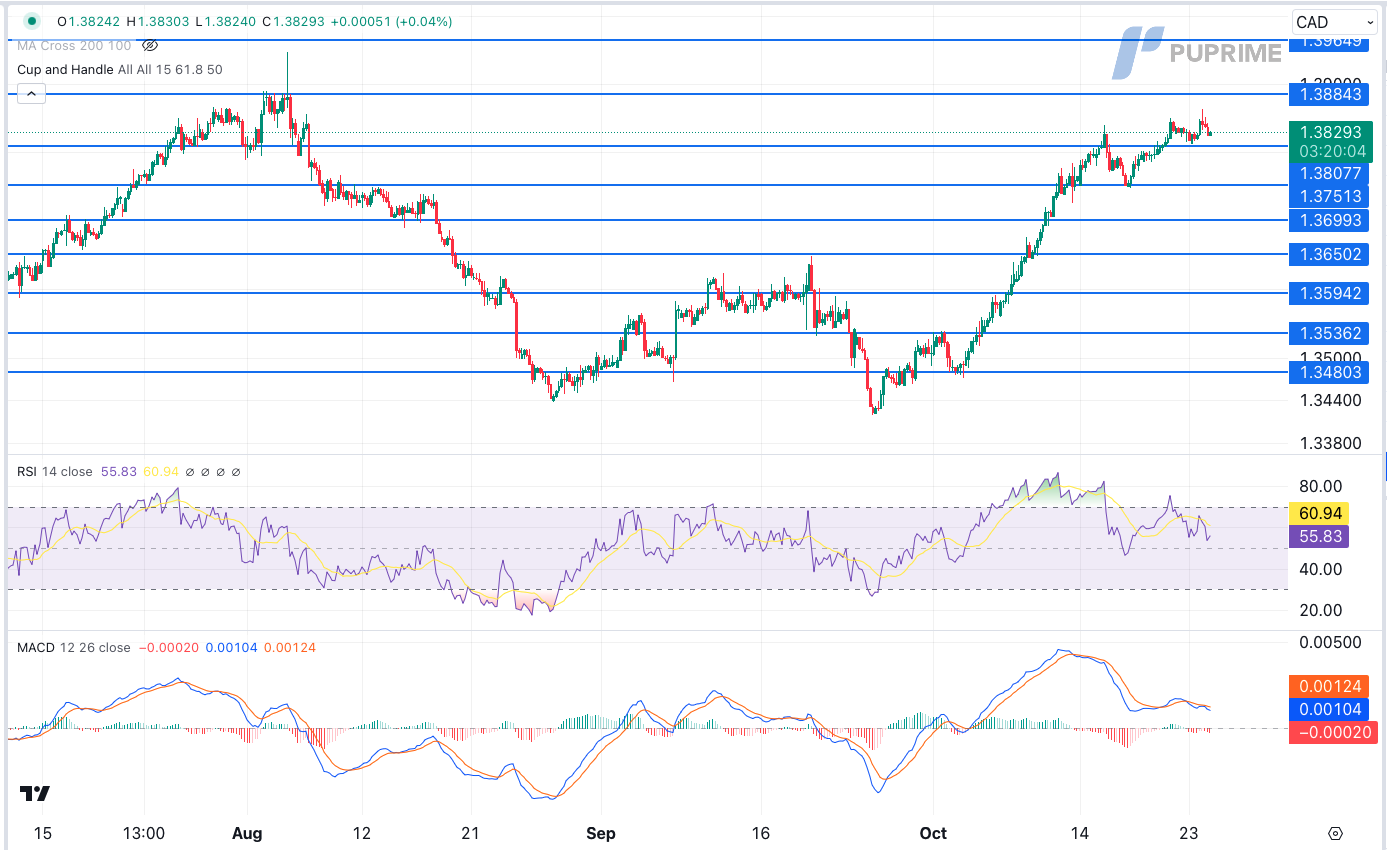Click the 21 date on time axis
The width and height of the screenshot is (1387, 850).
pyautogui.click(x=471, y=833)
